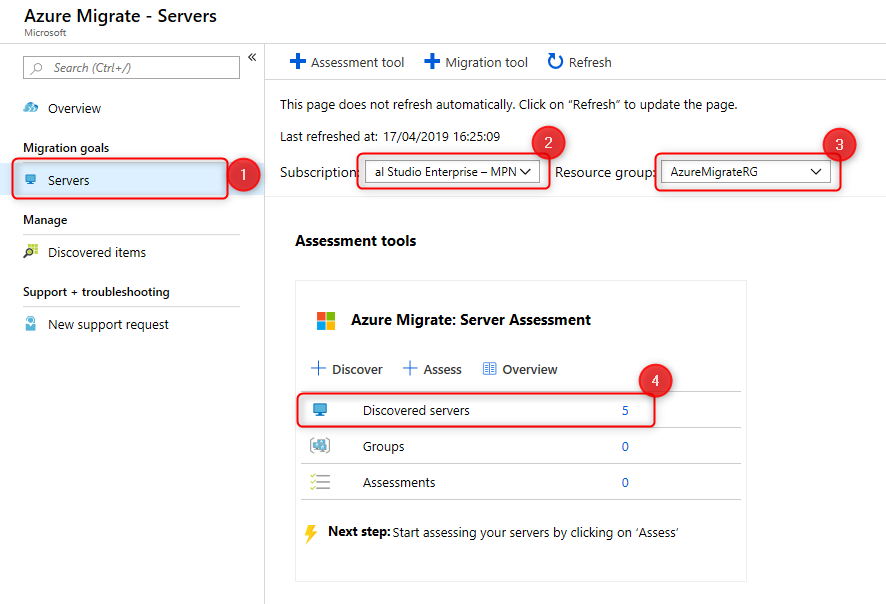Click the Support + troubleshooting section header
Screen dimensions: 886x604
point(96,292)
